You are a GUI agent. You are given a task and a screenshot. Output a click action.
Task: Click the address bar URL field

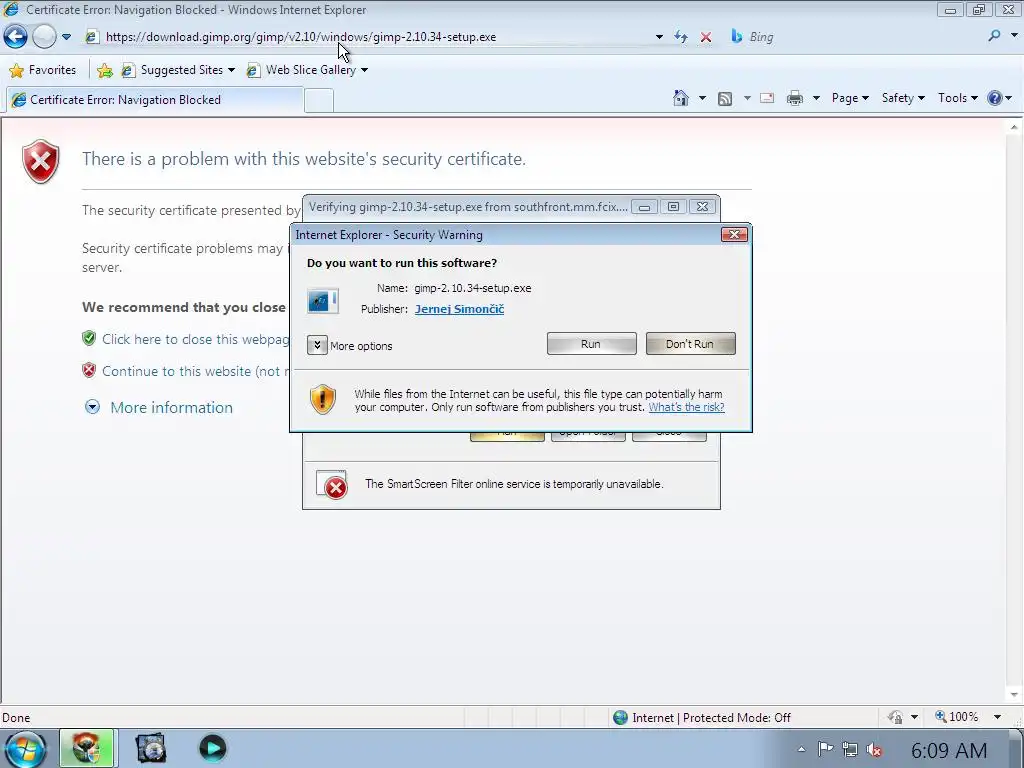click(x=372, y=37)
